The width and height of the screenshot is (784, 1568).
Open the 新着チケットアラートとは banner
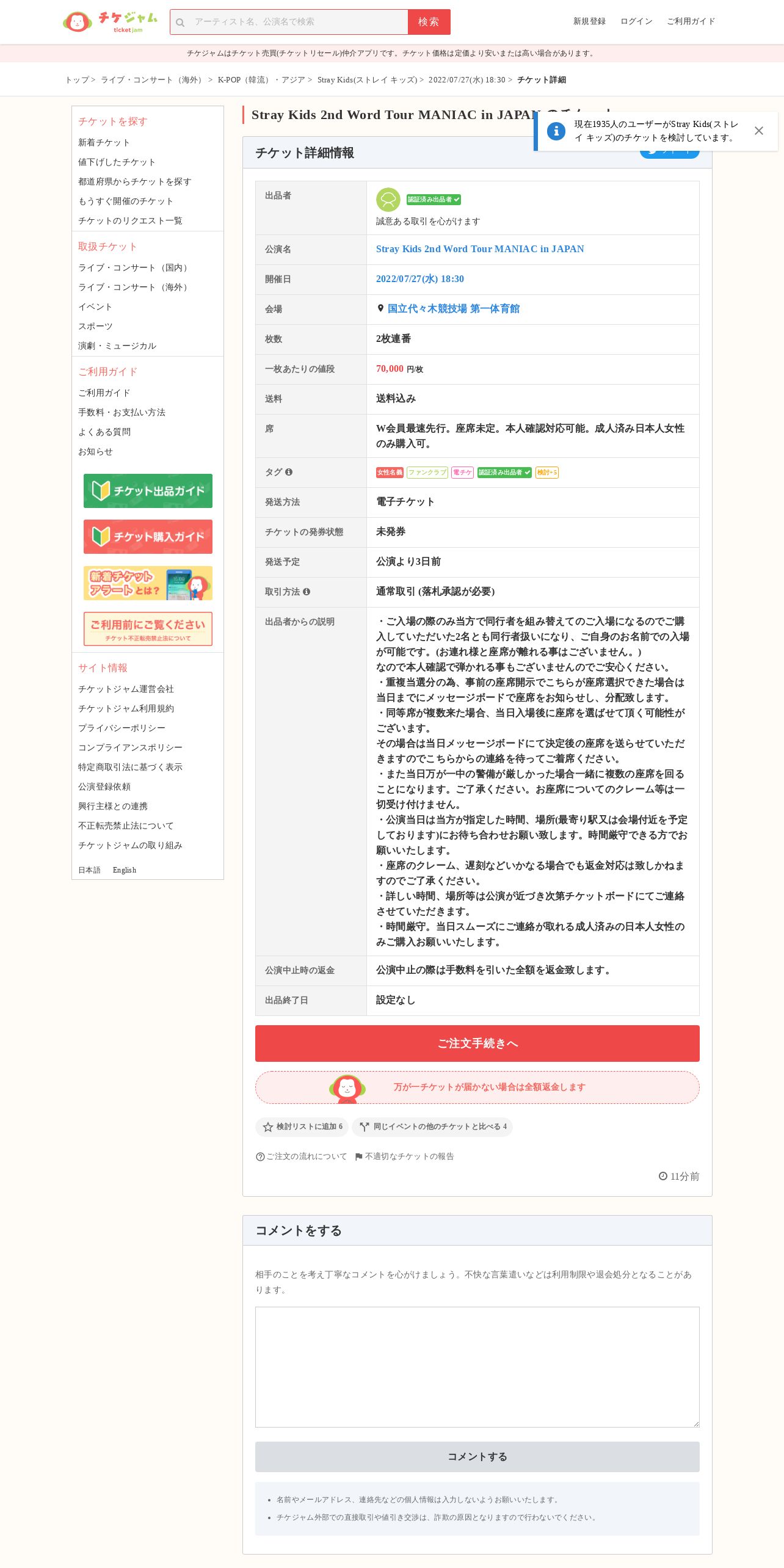pyautogui.click(x=148, y=583)
